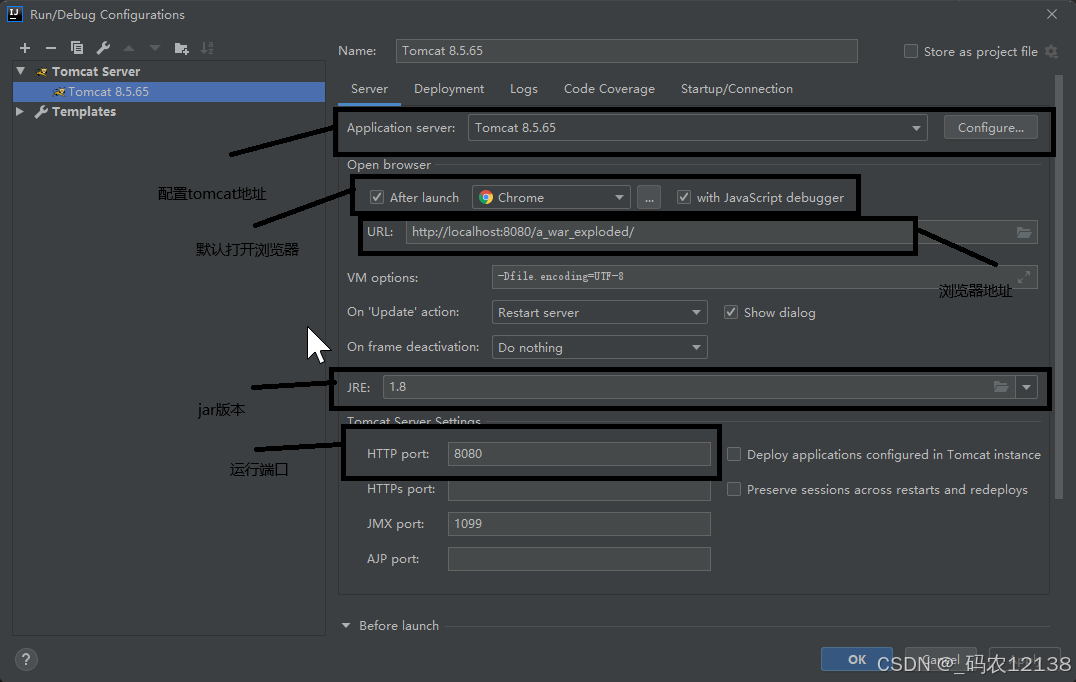Open edit templates via the wrench icon

point(103,48)
